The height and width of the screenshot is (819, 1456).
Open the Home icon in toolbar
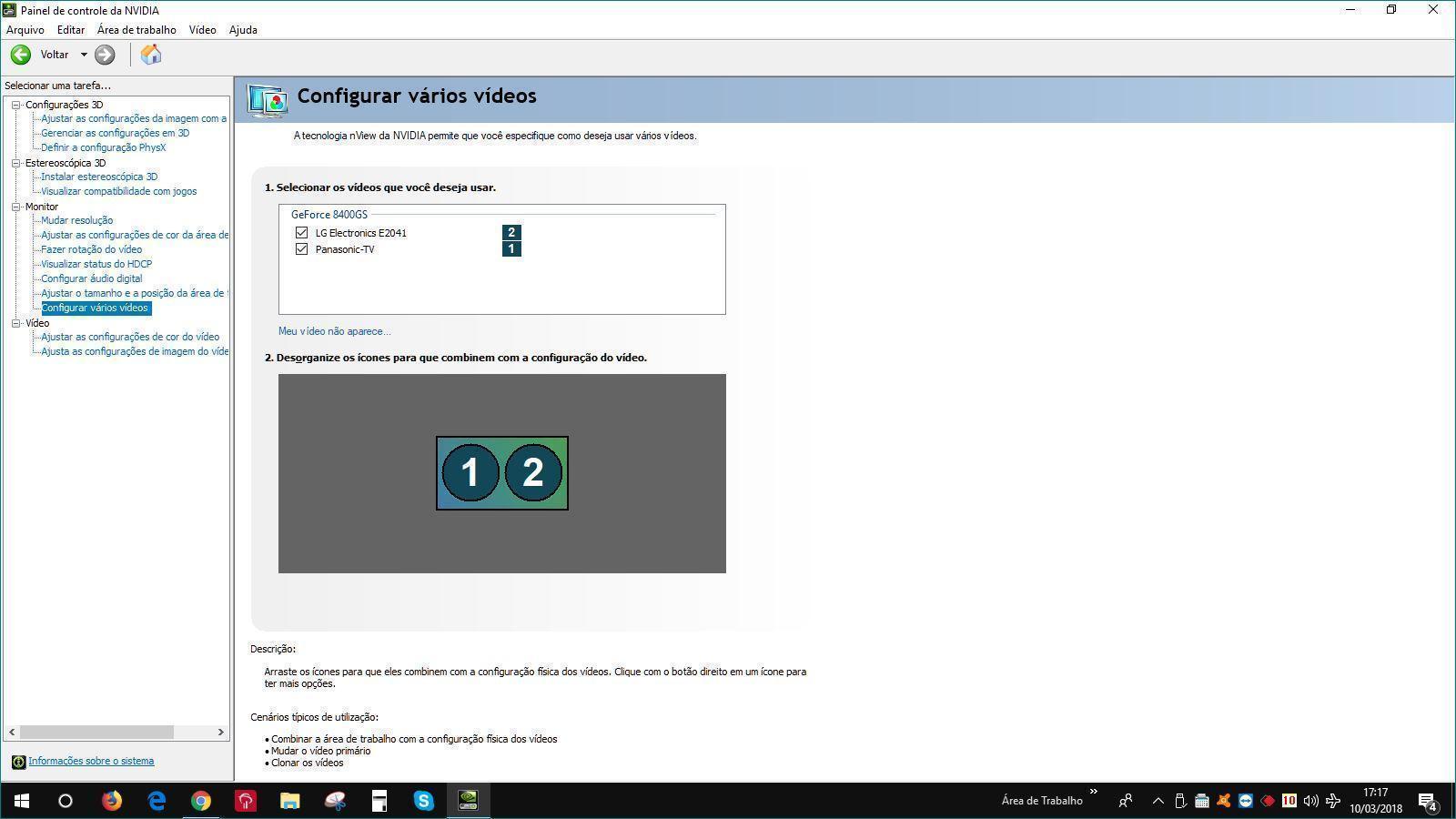[x=151, y=55]
